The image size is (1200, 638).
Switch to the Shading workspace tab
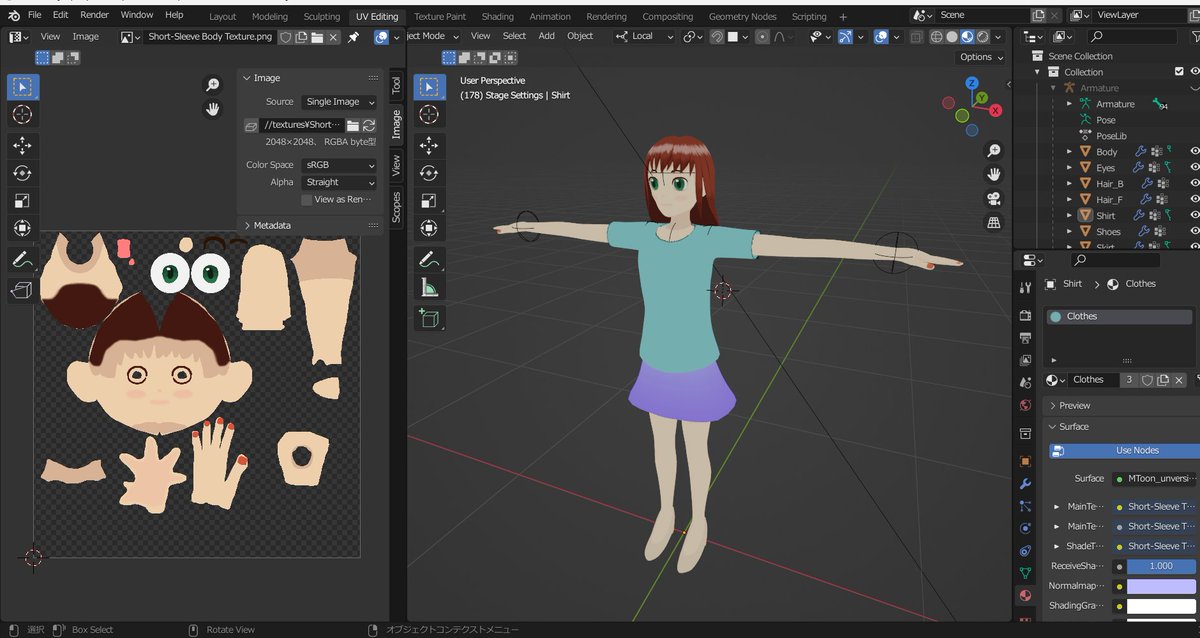point(497,16)
